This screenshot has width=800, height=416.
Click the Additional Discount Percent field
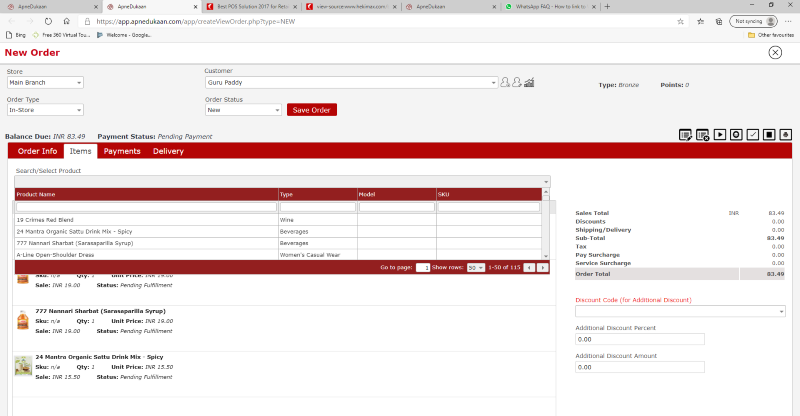627,340
